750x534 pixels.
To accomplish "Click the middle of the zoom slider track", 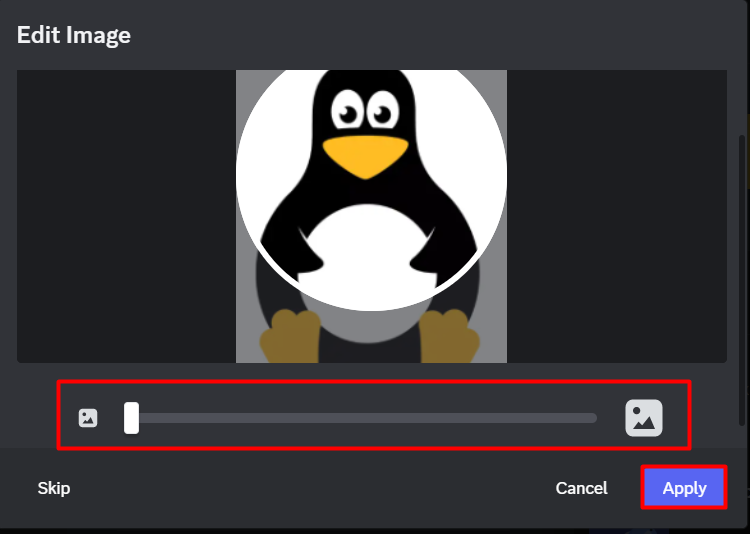I will (x=360, y=418).
